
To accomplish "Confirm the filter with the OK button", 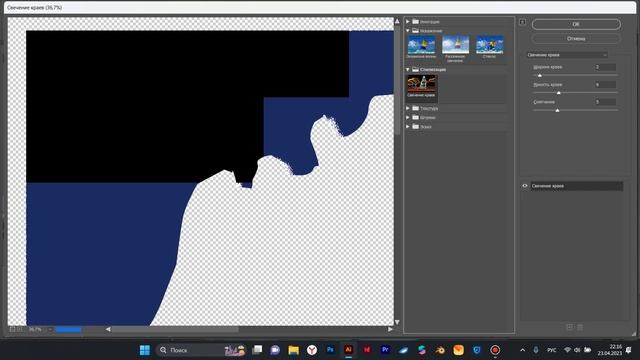I will tap(576, 24).
